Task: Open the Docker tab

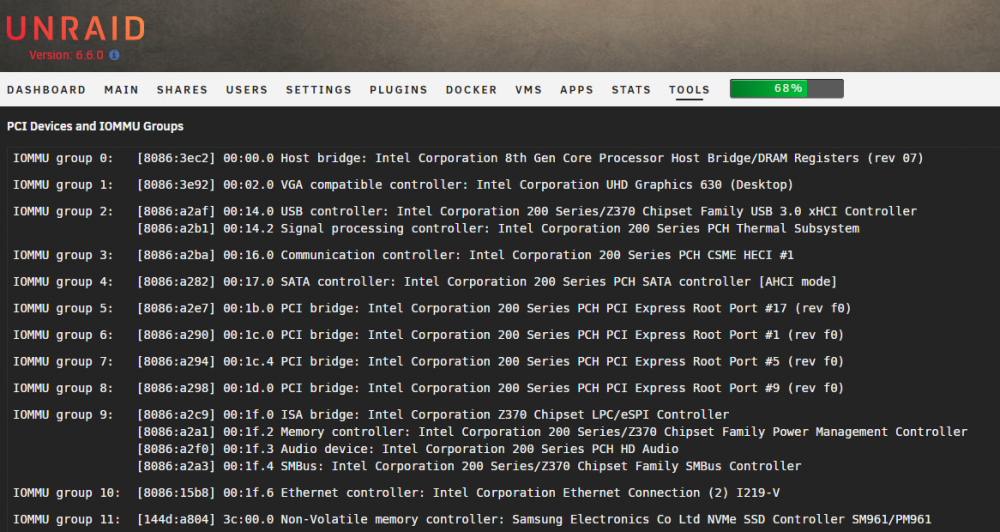Action: pos(471,90)
